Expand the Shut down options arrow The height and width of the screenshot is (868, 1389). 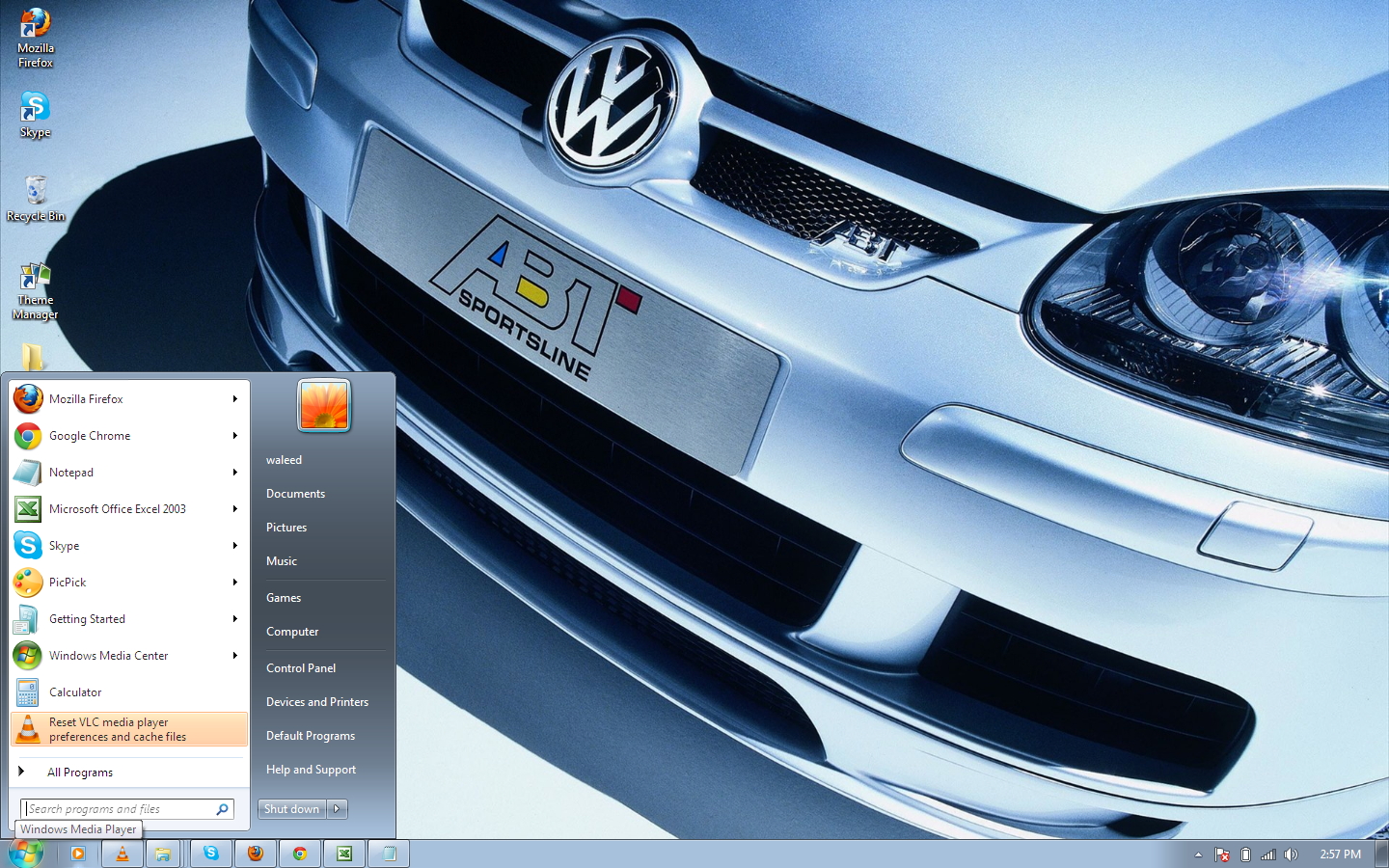(337, 808)
